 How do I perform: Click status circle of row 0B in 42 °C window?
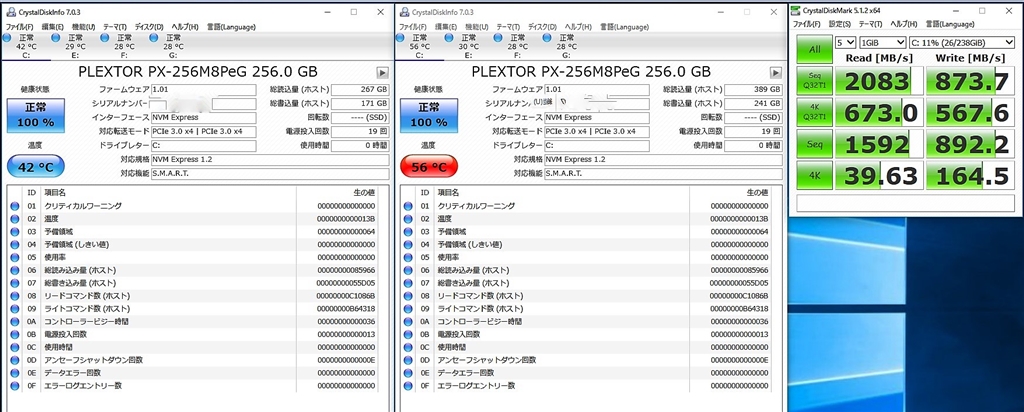(x=15, y=334)
